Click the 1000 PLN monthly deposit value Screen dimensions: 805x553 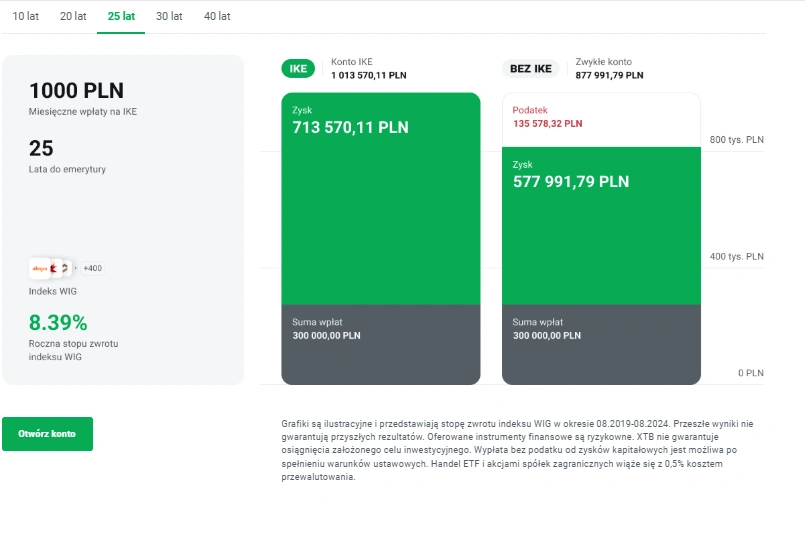point(76,91)
